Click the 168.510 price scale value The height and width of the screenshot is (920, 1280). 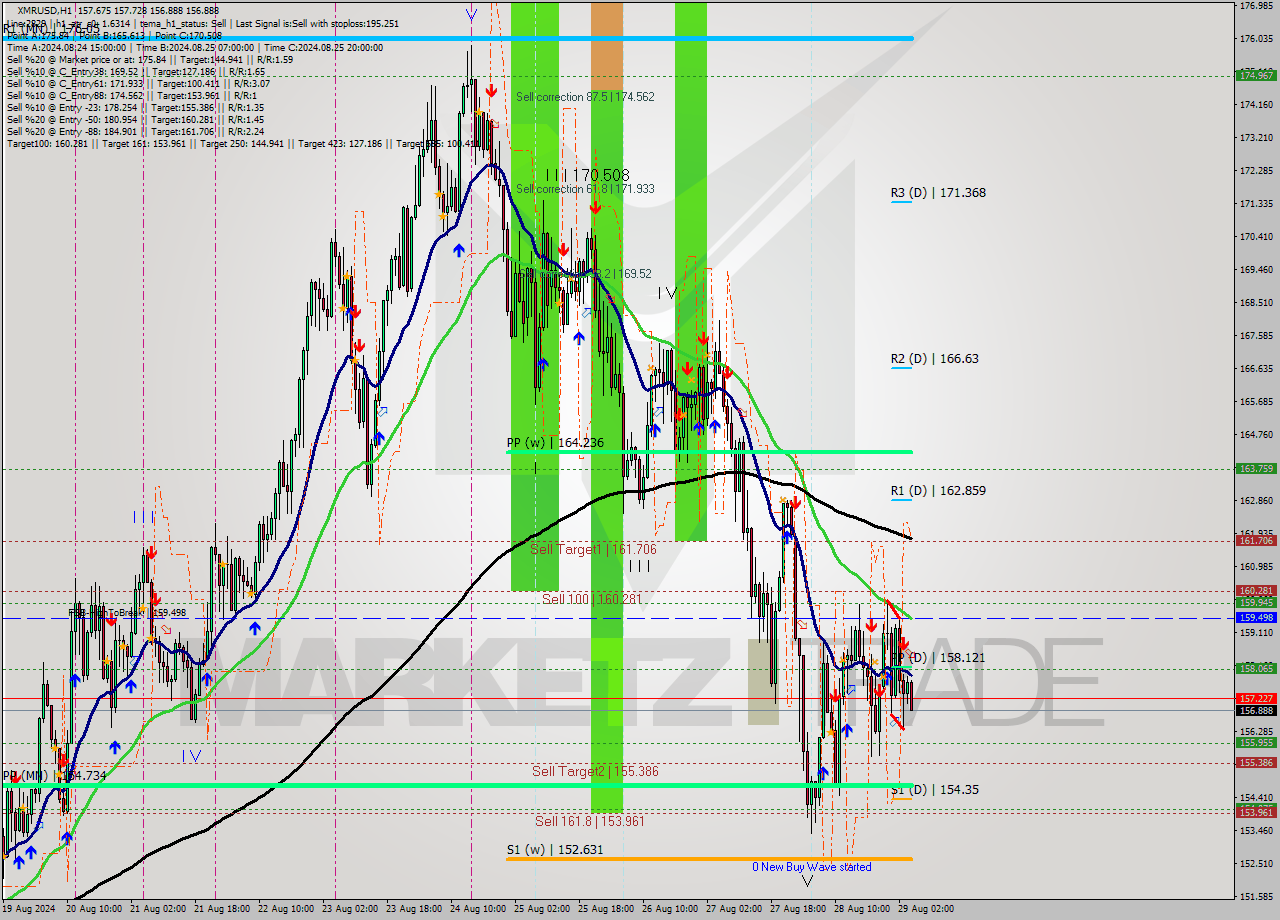(1256, 303)
